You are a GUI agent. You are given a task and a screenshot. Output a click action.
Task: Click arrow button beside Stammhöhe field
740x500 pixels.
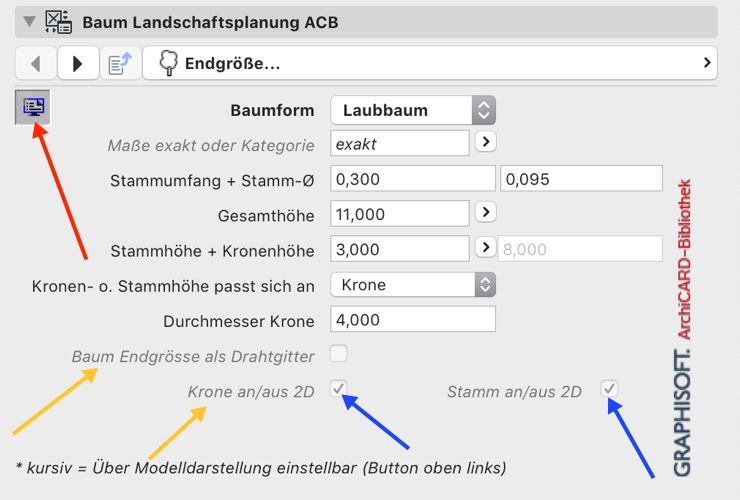tap(484, 248)
